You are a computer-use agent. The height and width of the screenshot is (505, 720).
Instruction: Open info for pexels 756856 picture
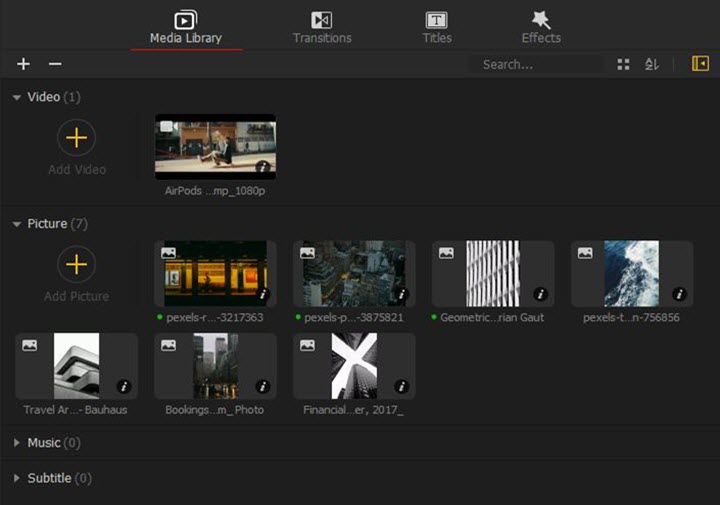click(680, 294)
